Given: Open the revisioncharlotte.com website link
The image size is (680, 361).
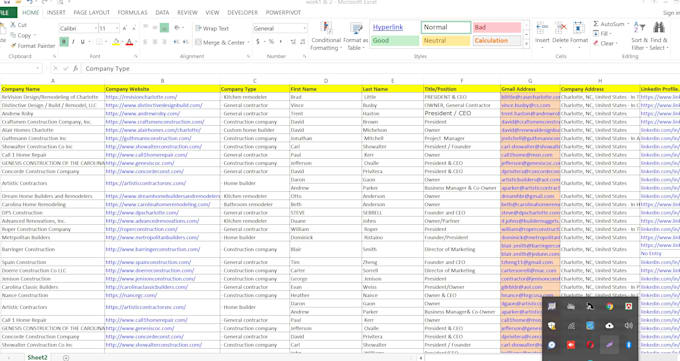Looking at the screenshot, I should coord(141,97).
